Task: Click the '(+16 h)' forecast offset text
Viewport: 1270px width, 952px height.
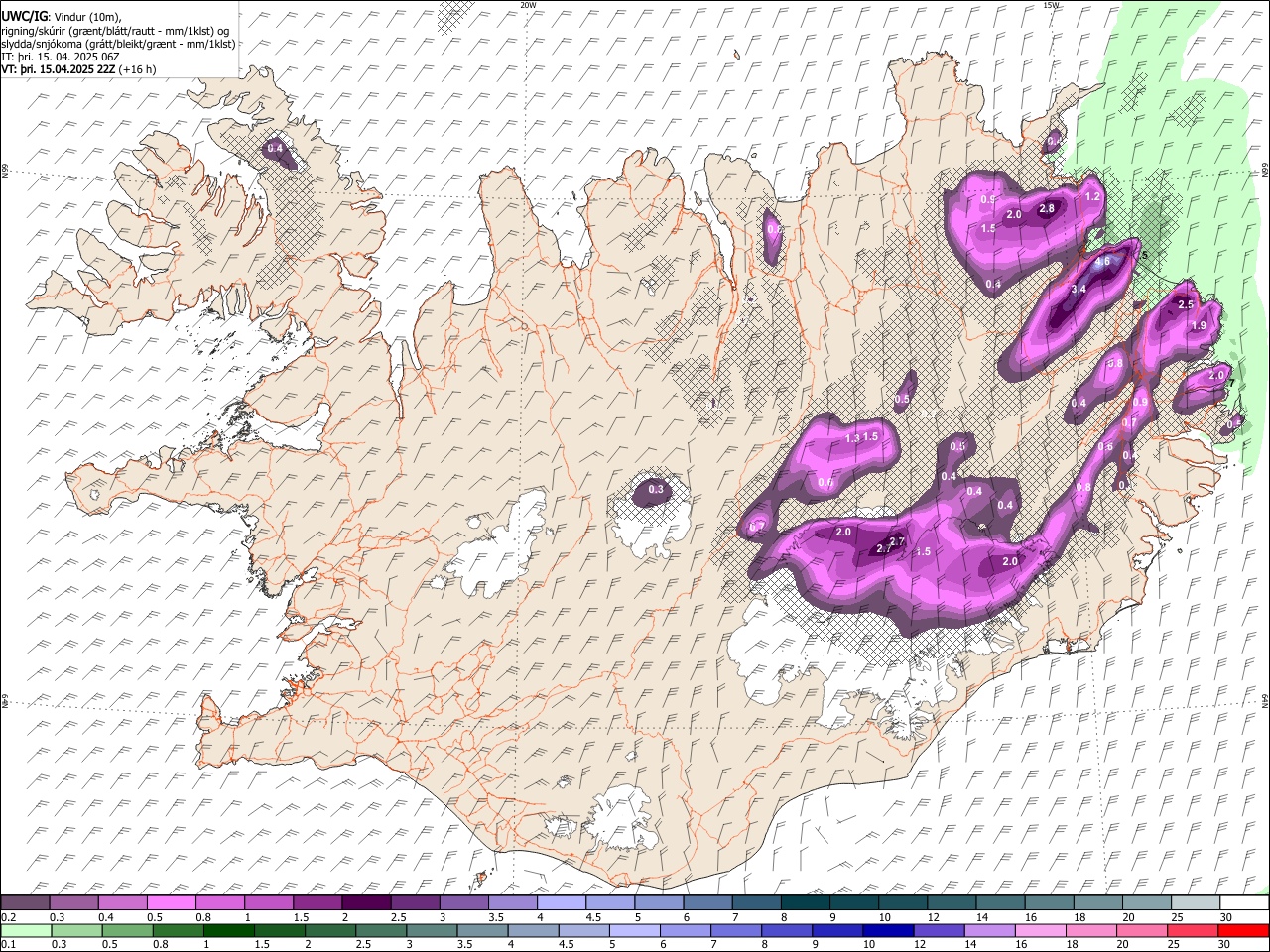Action: (139, 70)
